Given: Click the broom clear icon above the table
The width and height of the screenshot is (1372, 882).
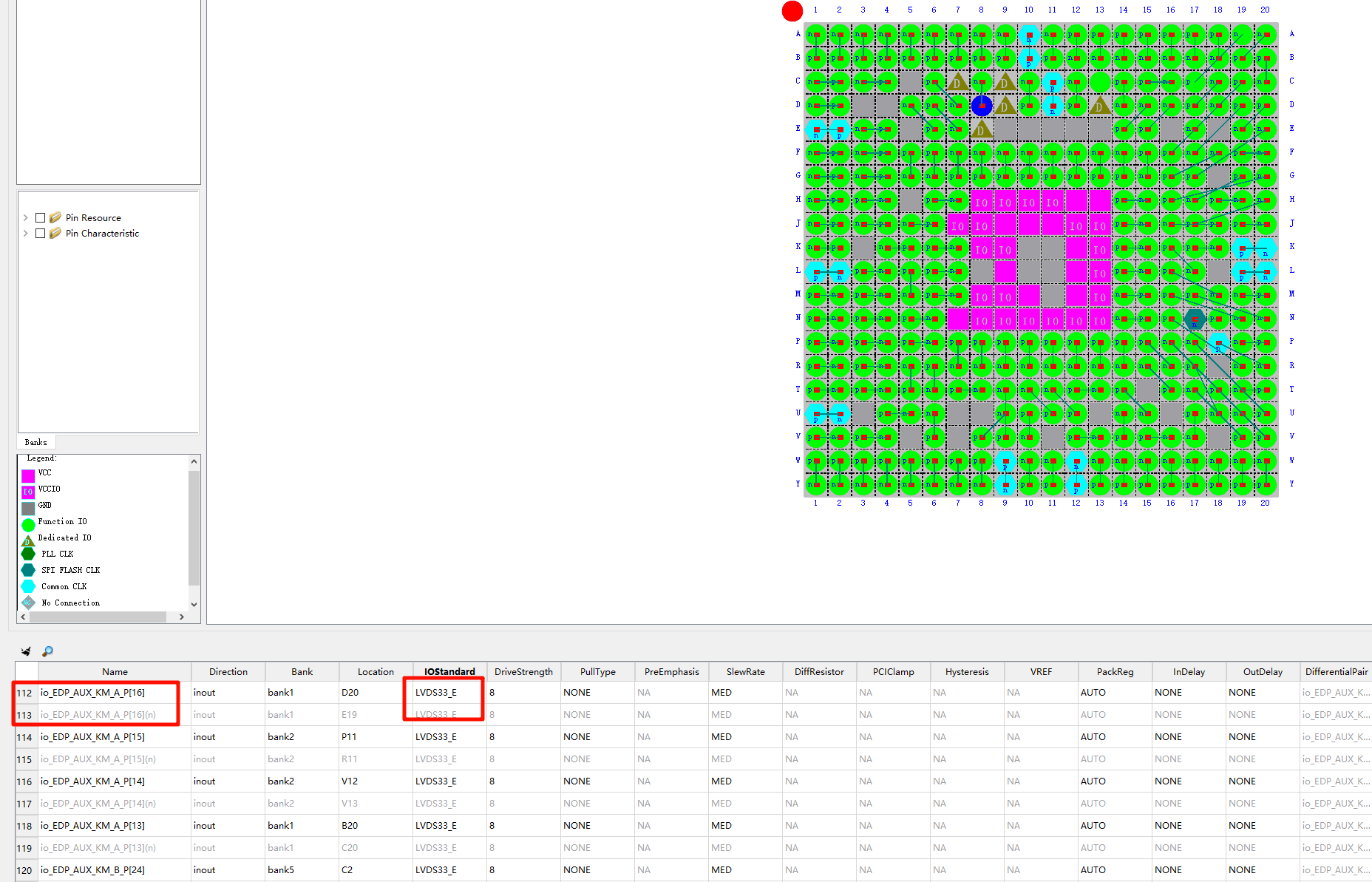Looking at the screenshot, I should (26, 651).
